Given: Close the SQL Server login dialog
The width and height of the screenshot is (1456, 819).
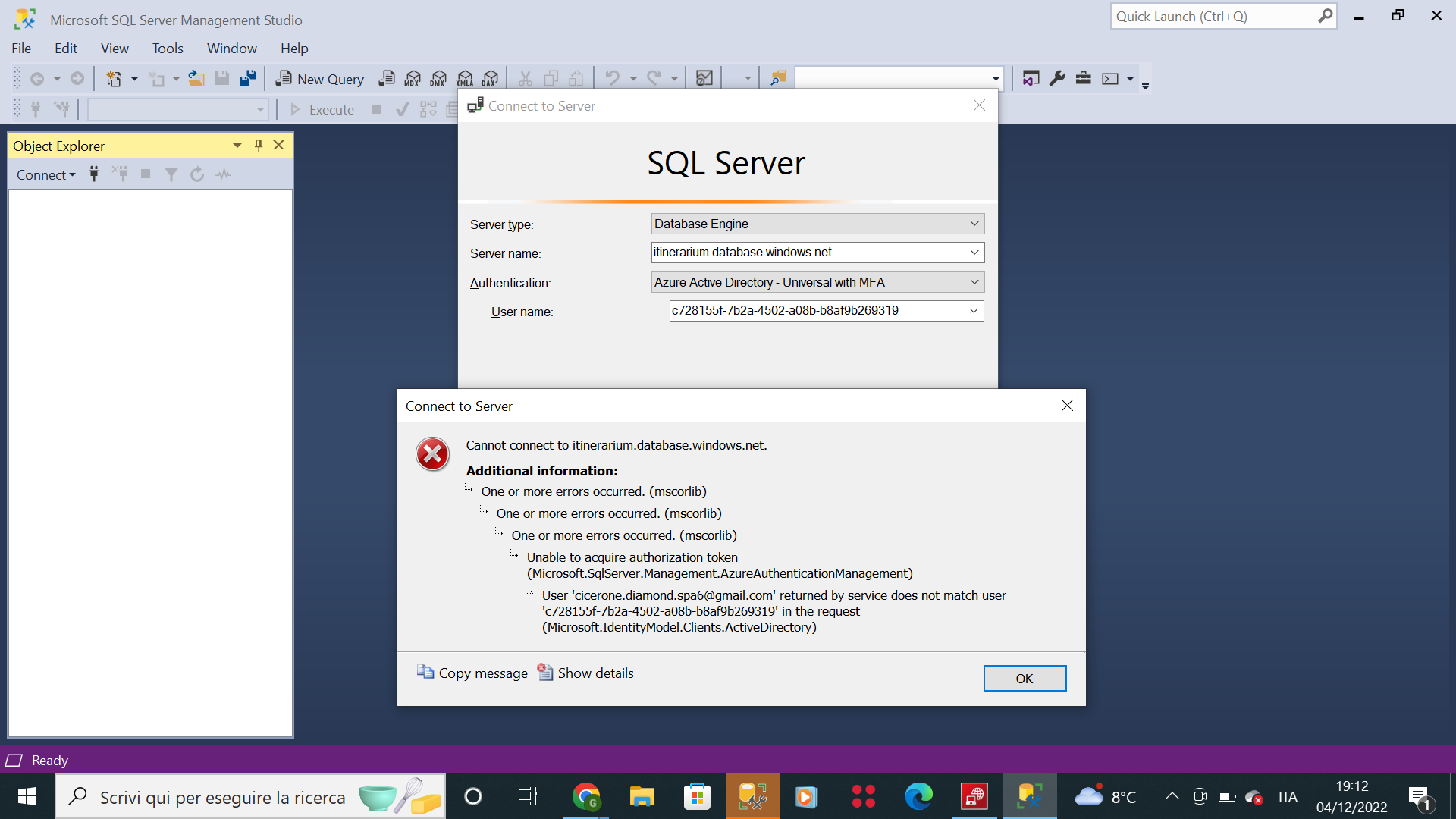Looking at the screenshot, I should pyautogui.click(x=979, y=105).
